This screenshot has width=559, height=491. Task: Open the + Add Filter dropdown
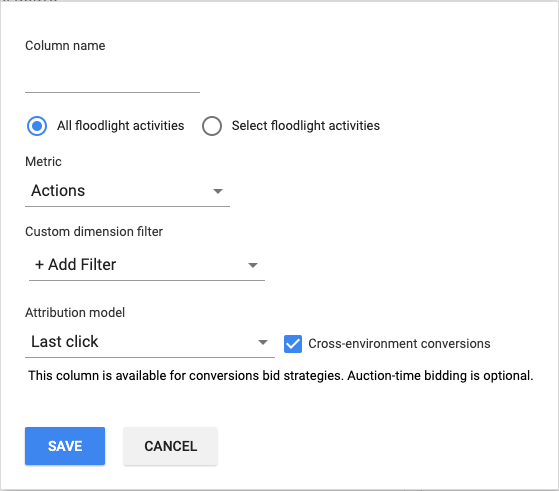147,265
